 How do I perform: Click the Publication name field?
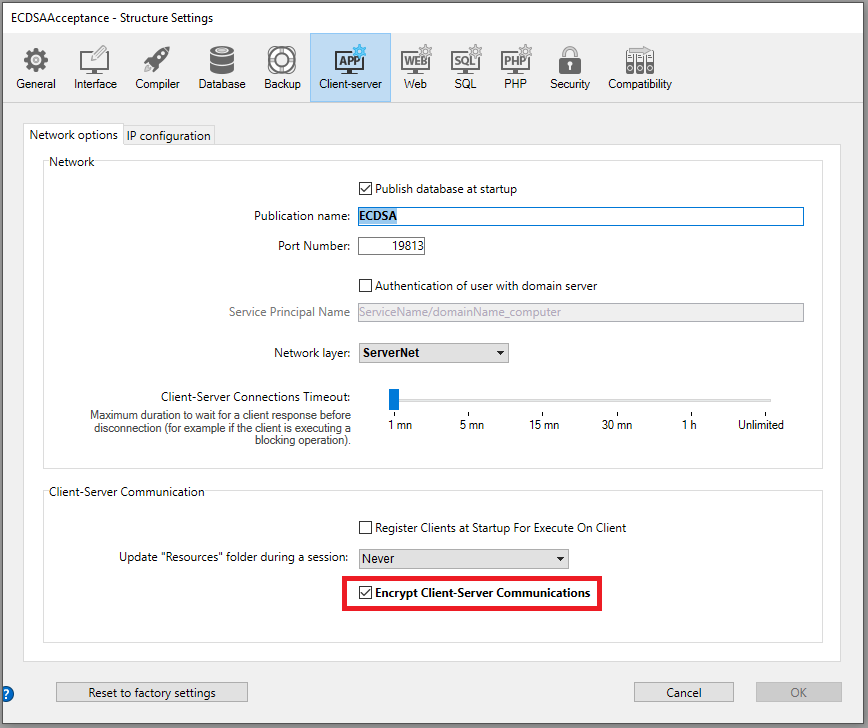581,216
